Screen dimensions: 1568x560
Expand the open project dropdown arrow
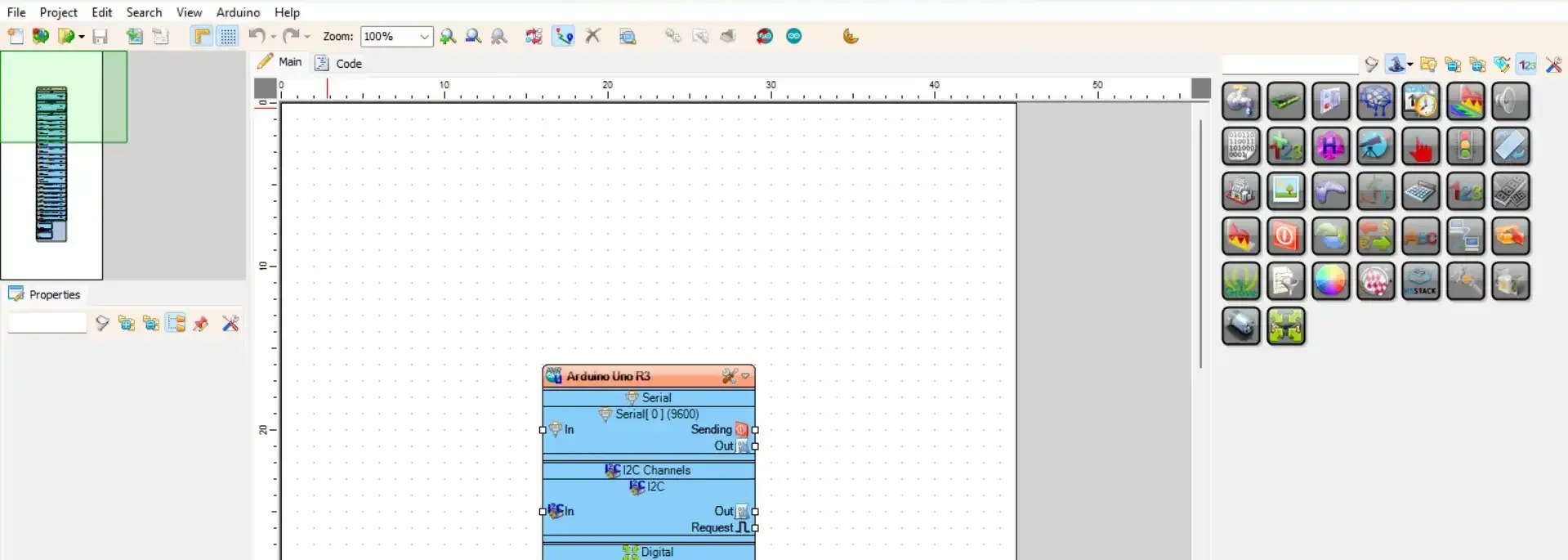tap(81, 37)
